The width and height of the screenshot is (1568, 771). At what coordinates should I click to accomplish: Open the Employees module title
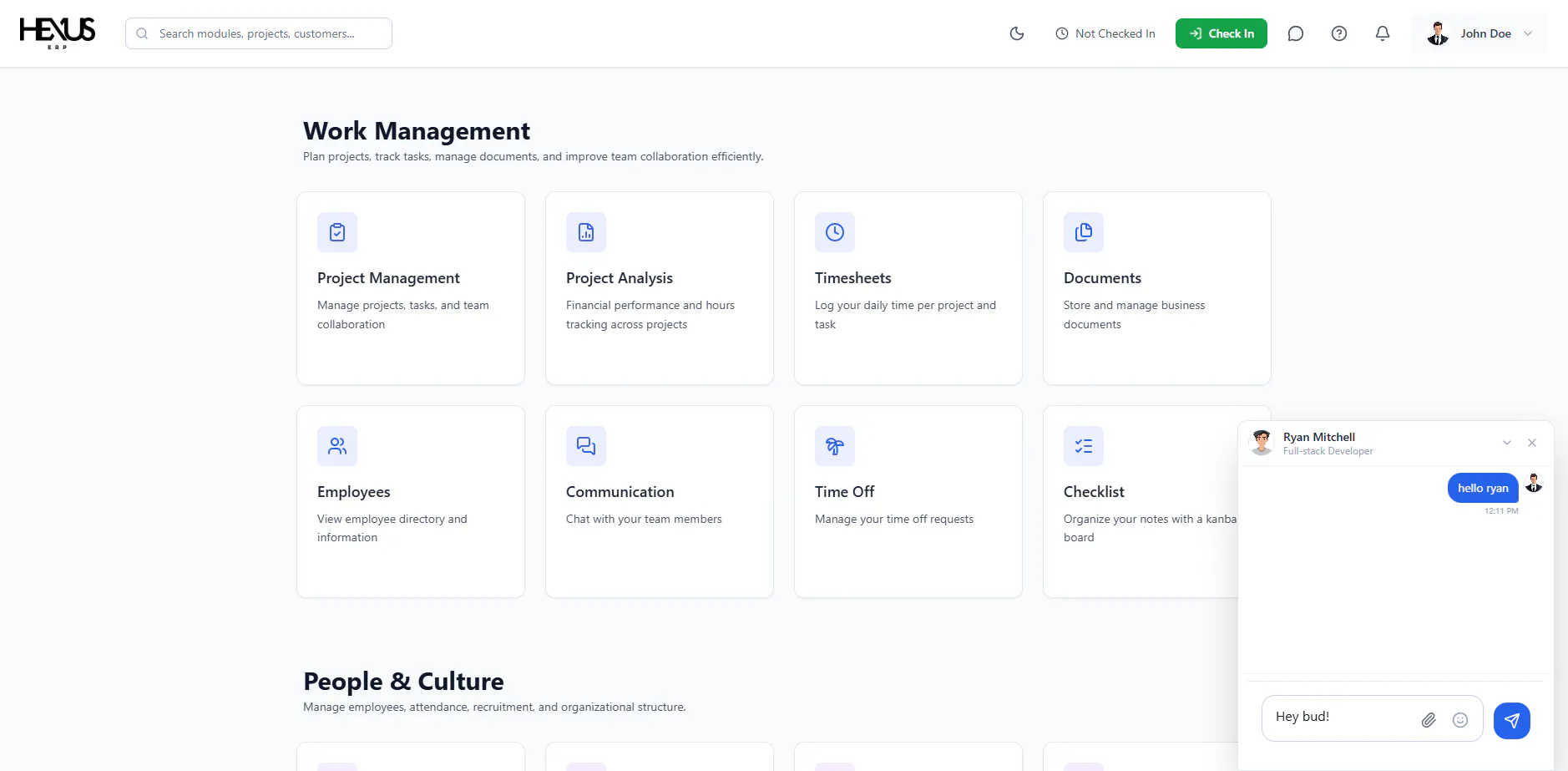(x=354, y=492)
